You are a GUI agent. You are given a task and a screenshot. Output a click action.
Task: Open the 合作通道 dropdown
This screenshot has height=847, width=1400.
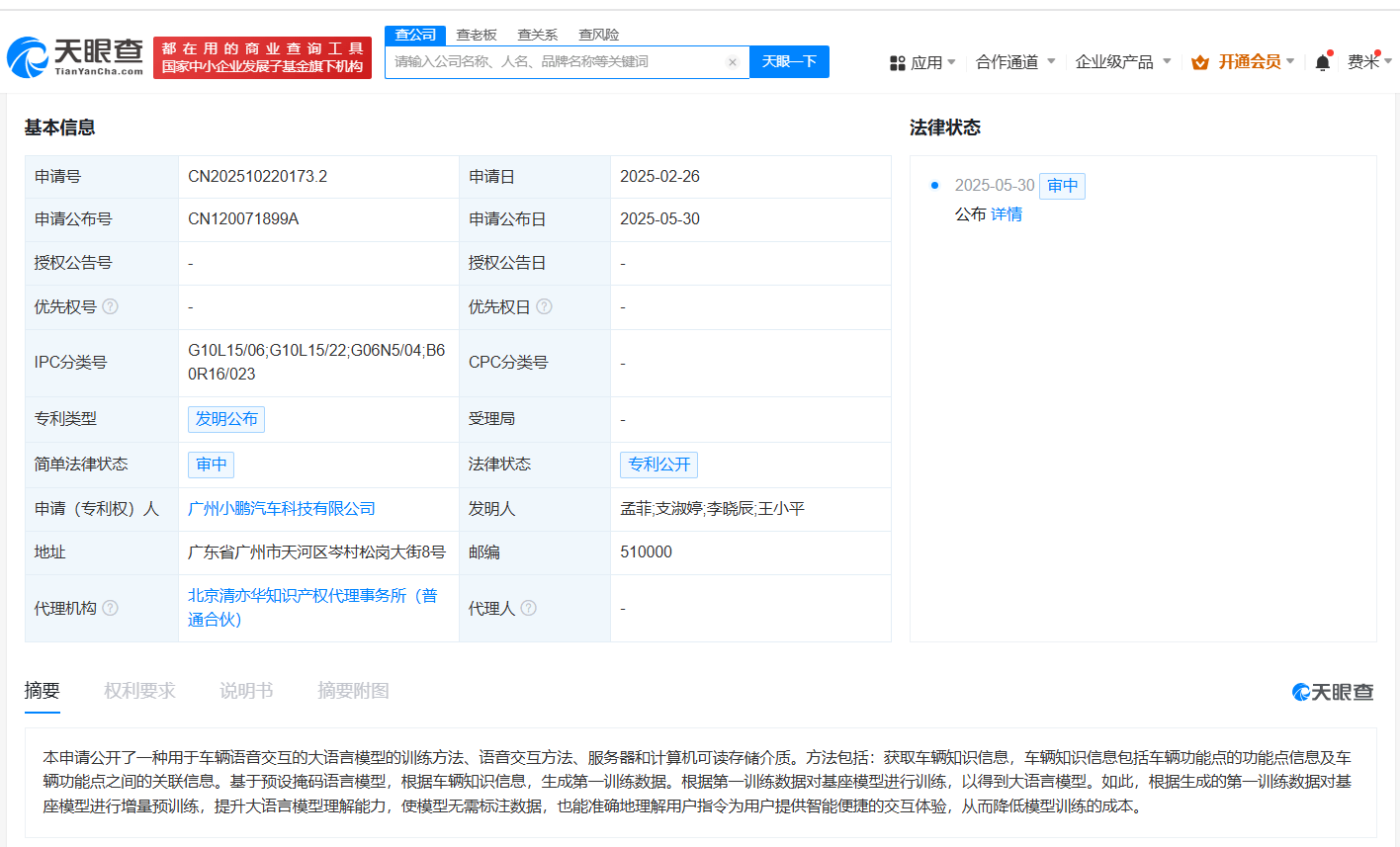(x=1014, y=62)
